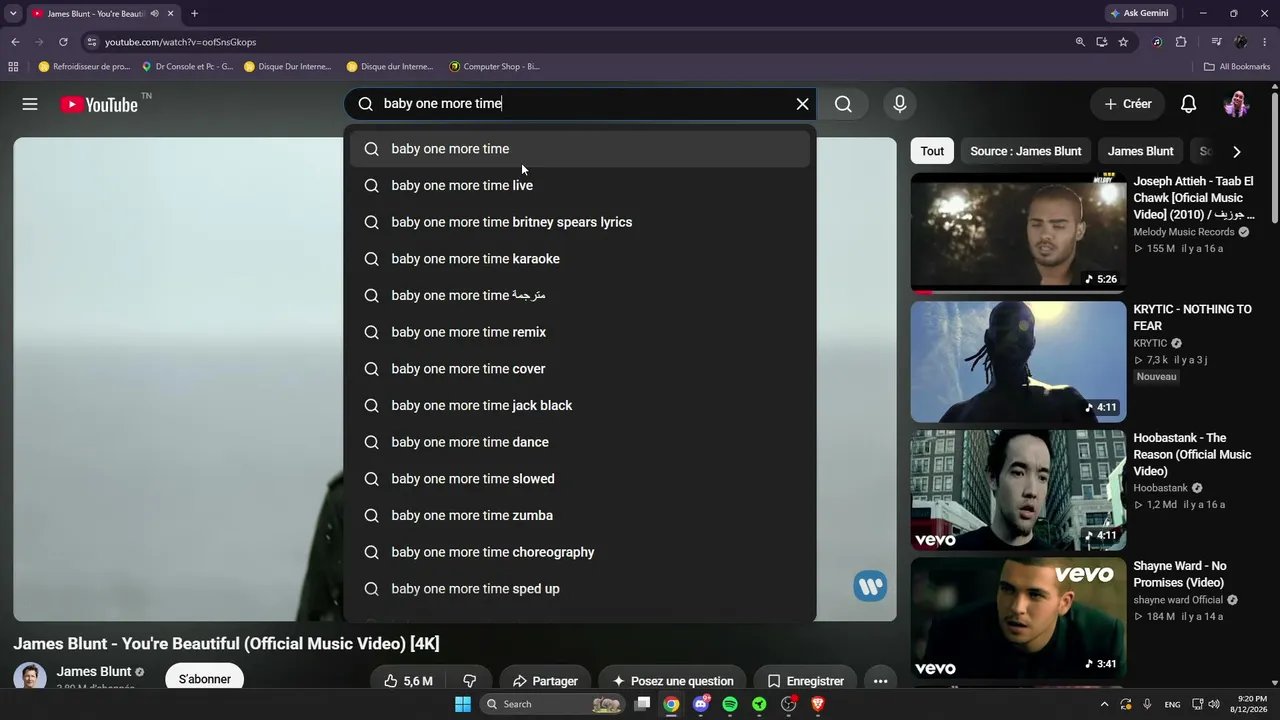The width and height of the screenshot is (1280, 720).
Task: Select "baby one more time choreography" suggestion
Action: pos(580,552)
